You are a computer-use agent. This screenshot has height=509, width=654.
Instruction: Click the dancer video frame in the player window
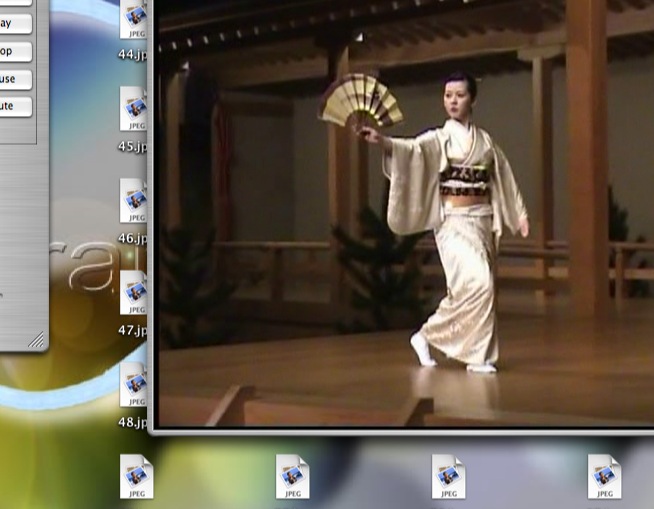pyautogui.click(x=406, y=213)
